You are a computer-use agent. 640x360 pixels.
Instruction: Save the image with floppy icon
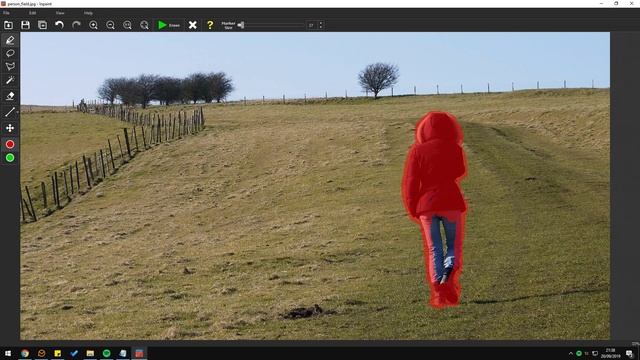click(x=25, y=25)
